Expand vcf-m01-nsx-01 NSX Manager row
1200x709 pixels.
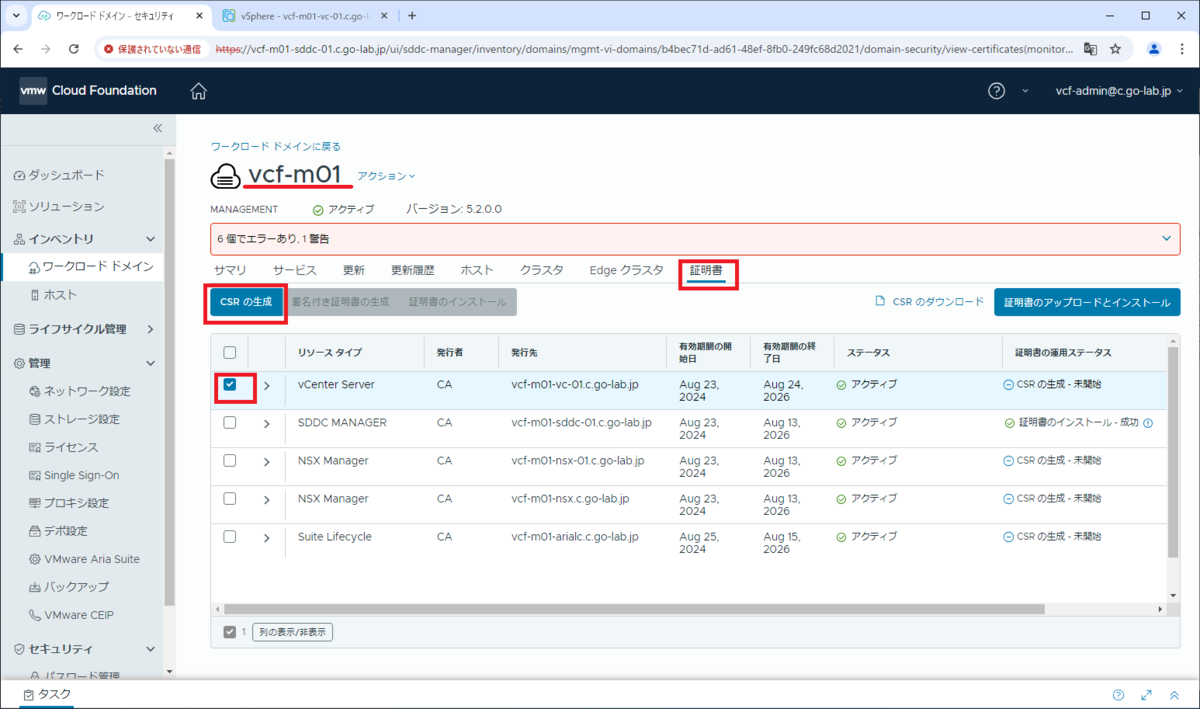click(x=267, y=462)
